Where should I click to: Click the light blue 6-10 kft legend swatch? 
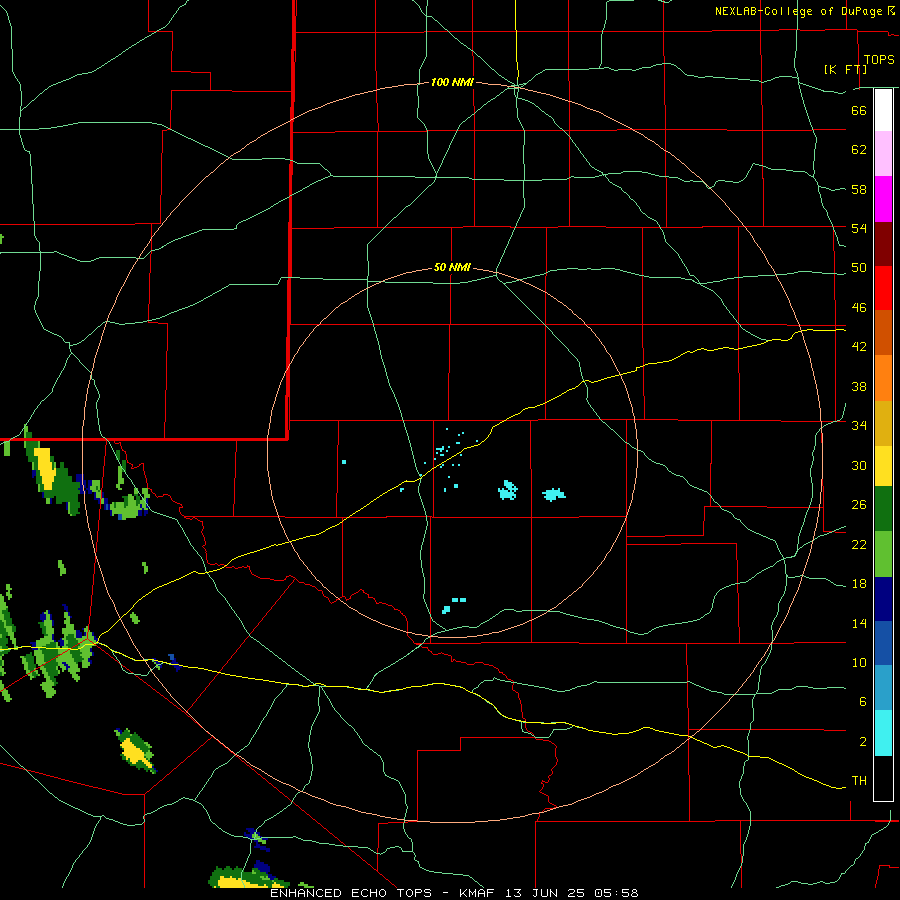click(883, 688)
